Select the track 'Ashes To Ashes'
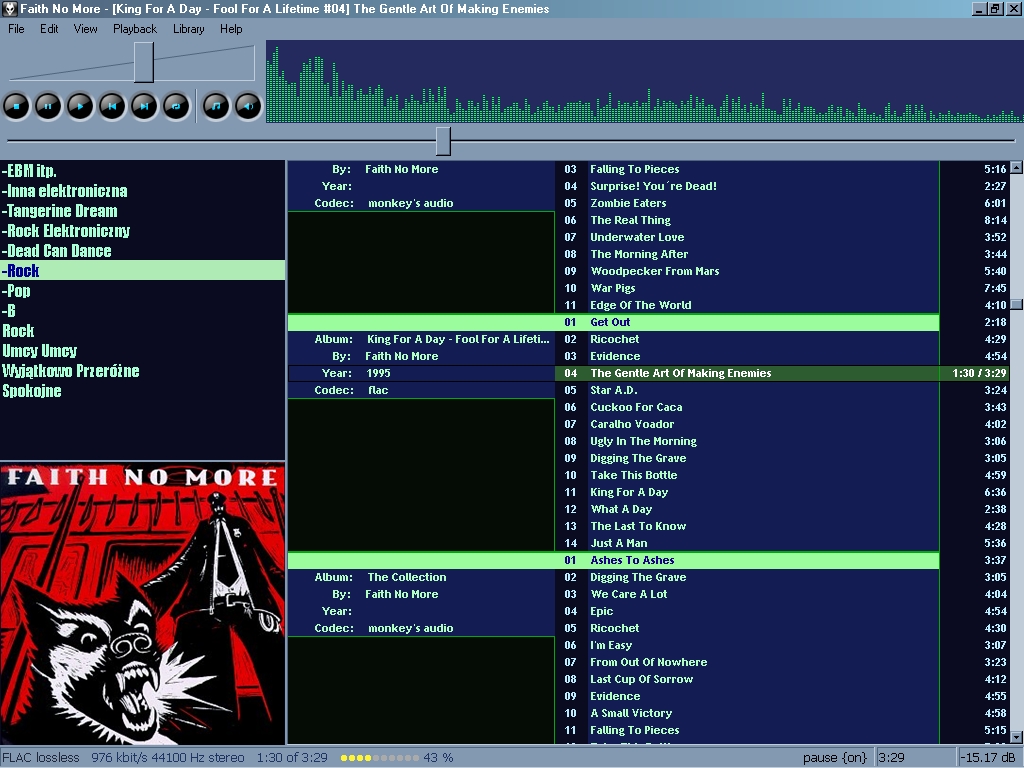1024x768 pixels. [782, 560]
